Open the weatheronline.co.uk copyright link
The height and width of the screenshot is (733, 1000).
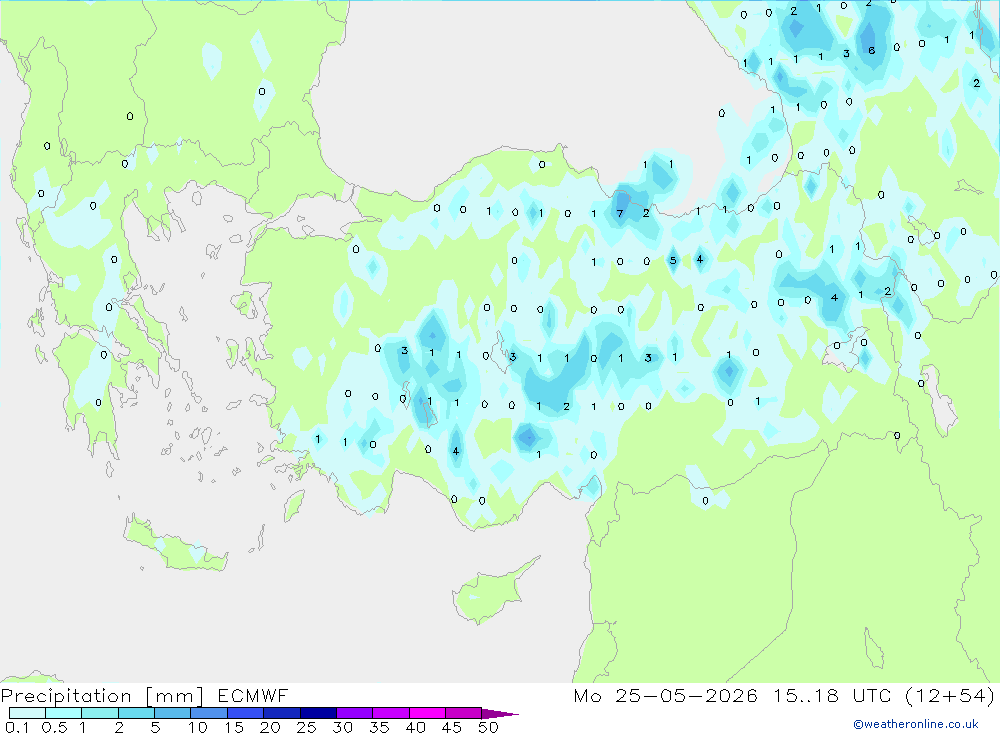(916, 724)
